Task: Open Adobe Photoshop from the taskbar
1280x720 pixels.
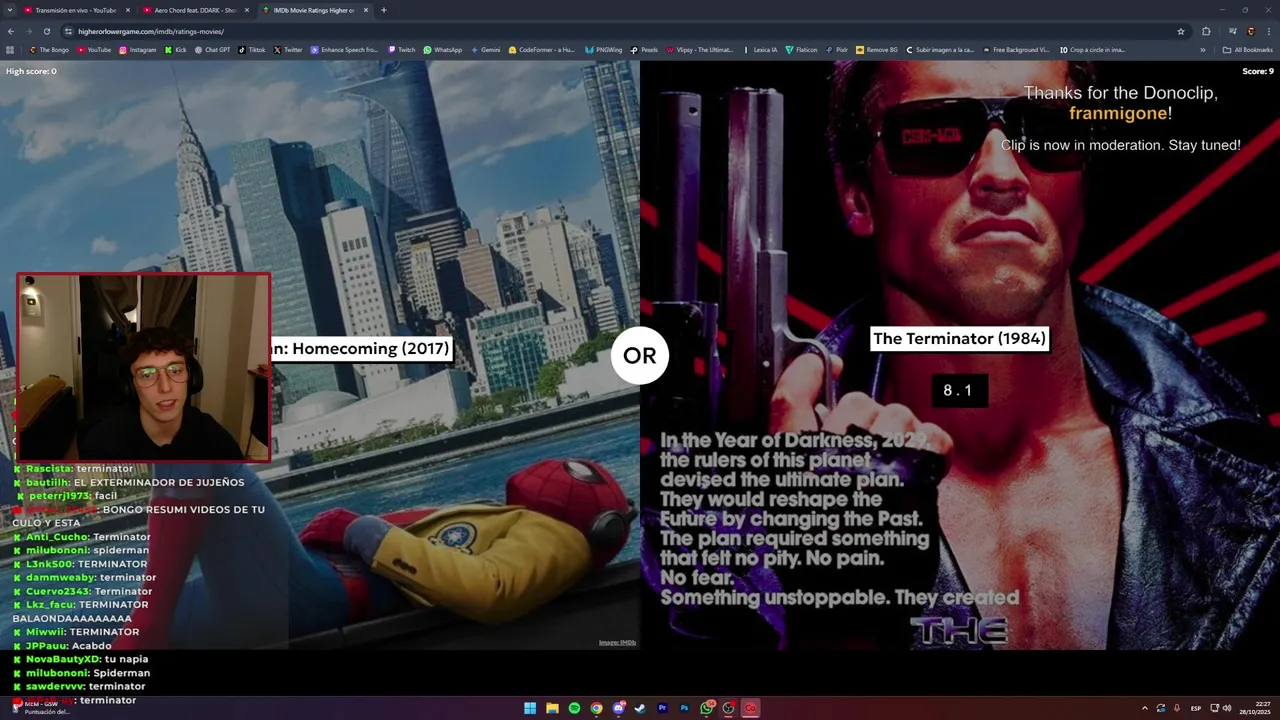Action: (684, 708)
